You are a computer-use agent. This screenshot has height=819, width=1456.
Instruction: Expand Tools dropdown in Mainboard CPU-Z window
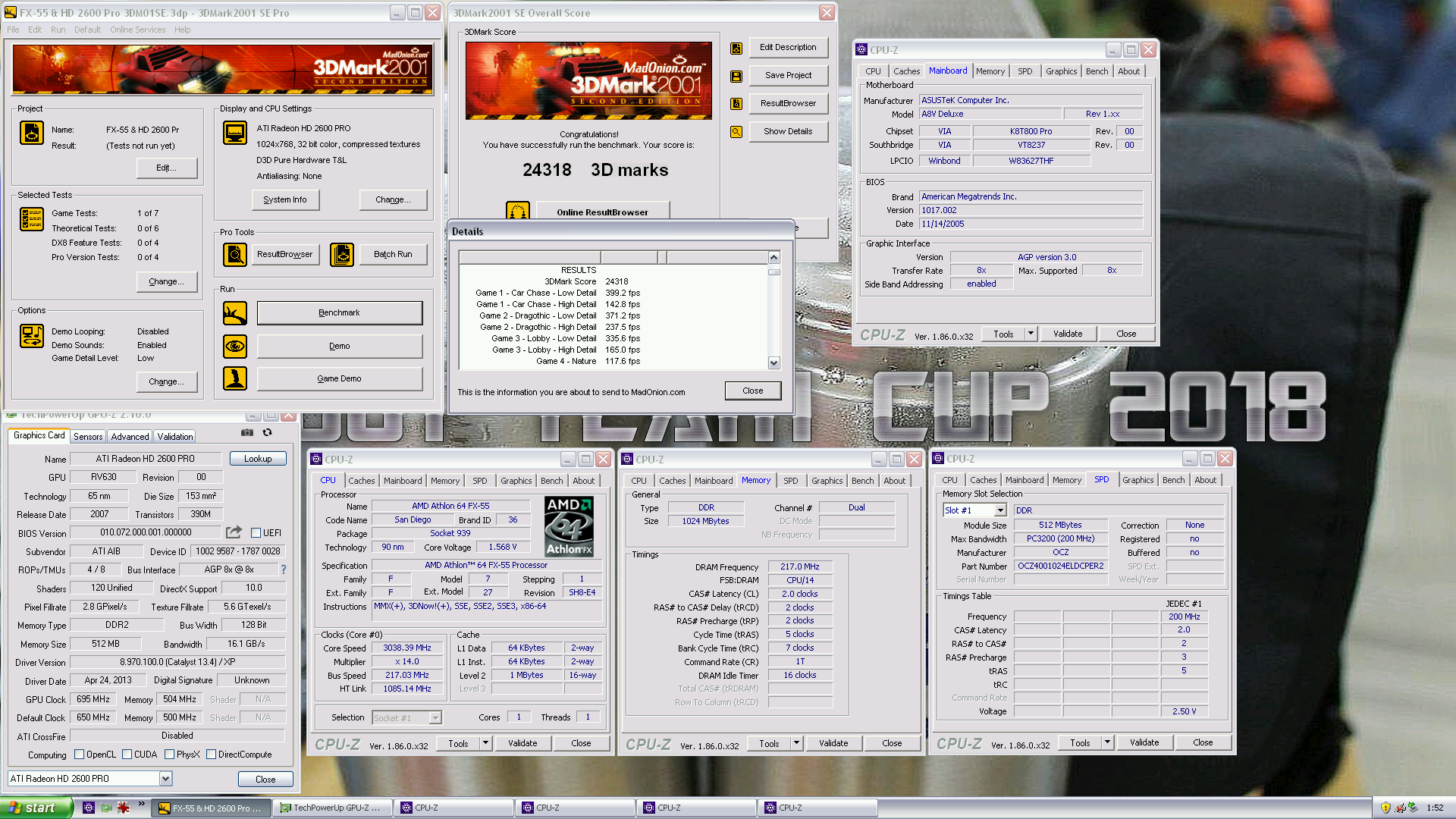(x=1031, y=334)
